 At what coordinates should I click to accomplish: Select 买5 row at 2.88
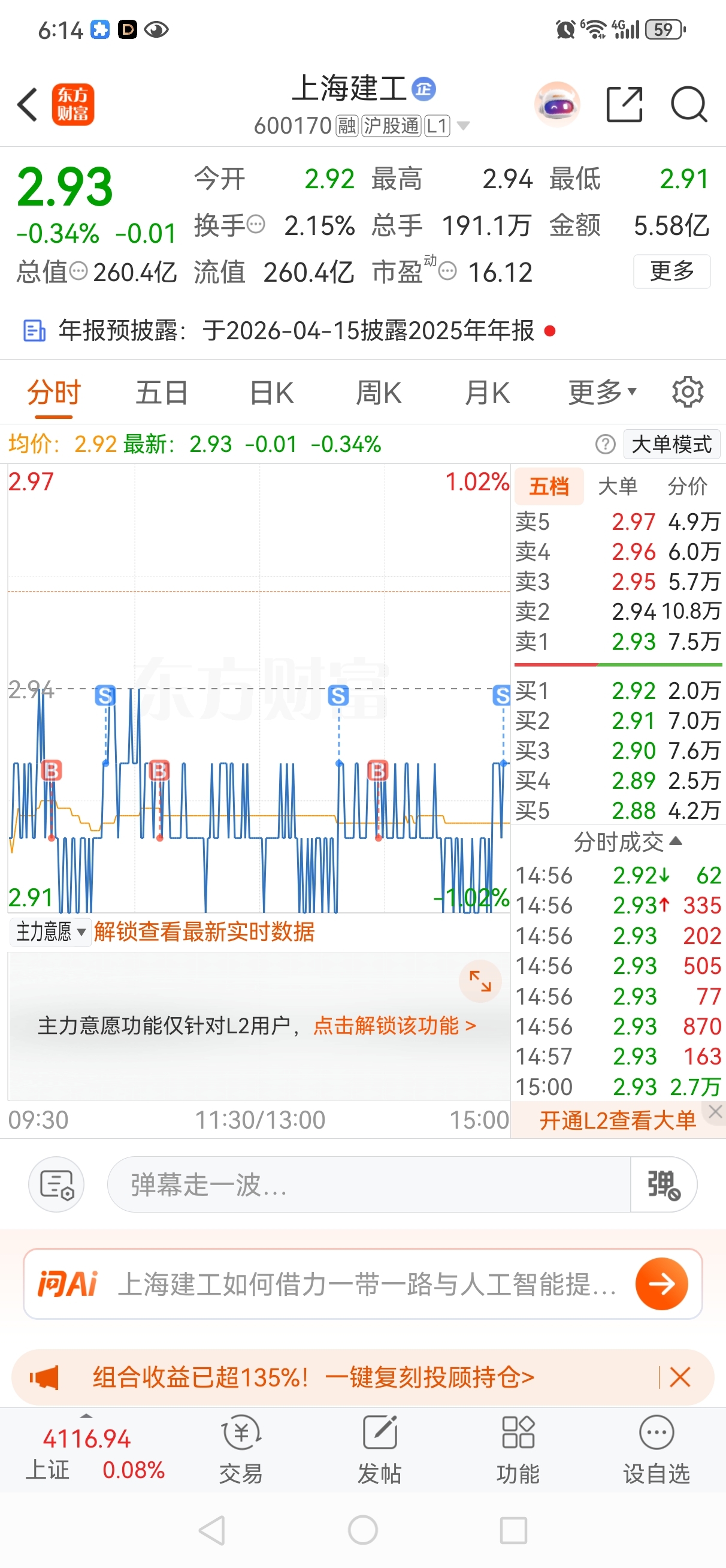(x=618, y=810)
